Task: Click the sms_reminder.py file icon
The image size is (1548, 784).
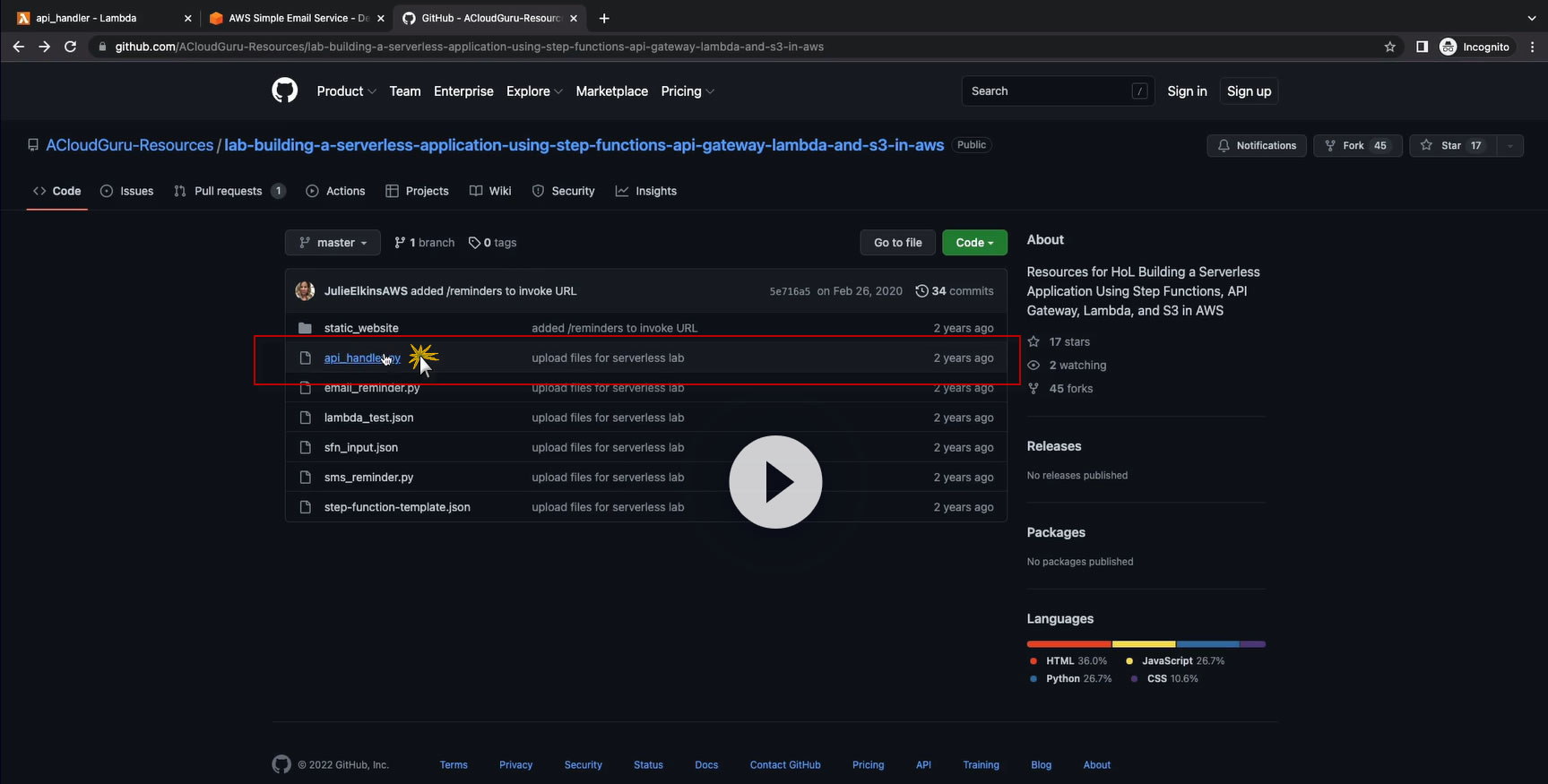Action: (306, 478)
